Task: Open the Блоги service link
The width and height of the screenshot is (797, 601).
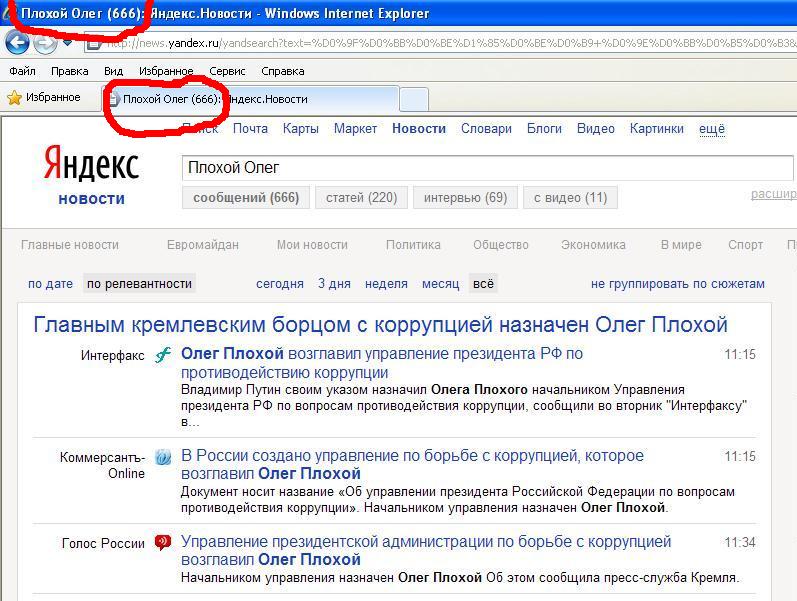Action: (544, 129)
